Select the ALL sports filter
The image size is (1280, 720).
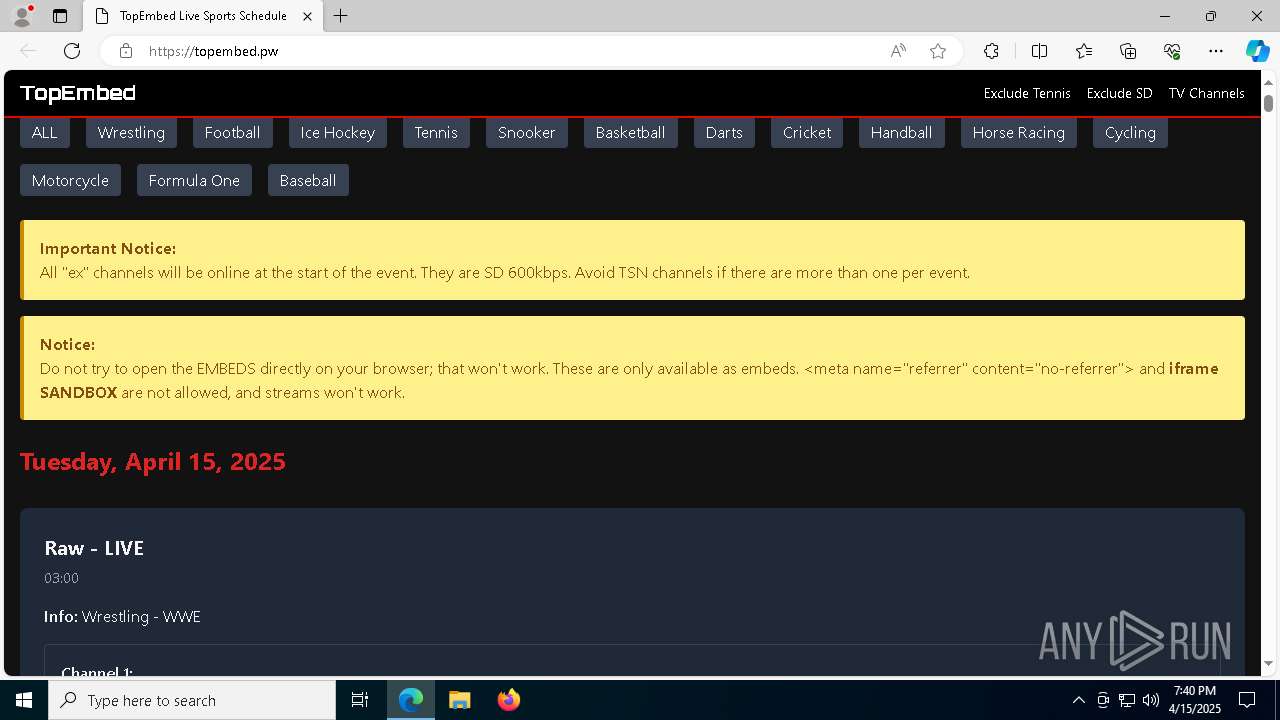(45, 132)
